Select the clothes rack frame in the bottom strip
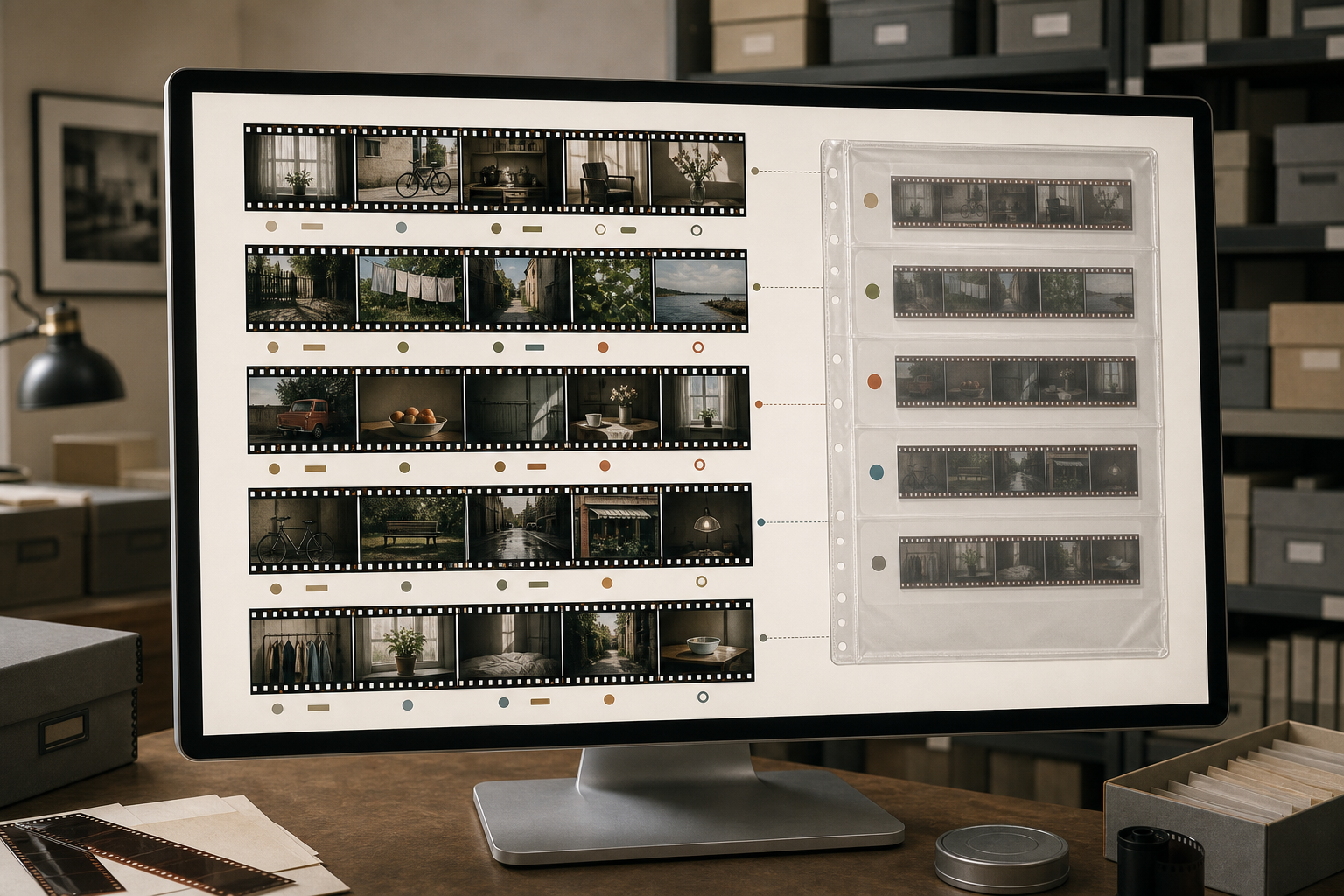Viewport: 1344px width, 896px height. [301, 648]
